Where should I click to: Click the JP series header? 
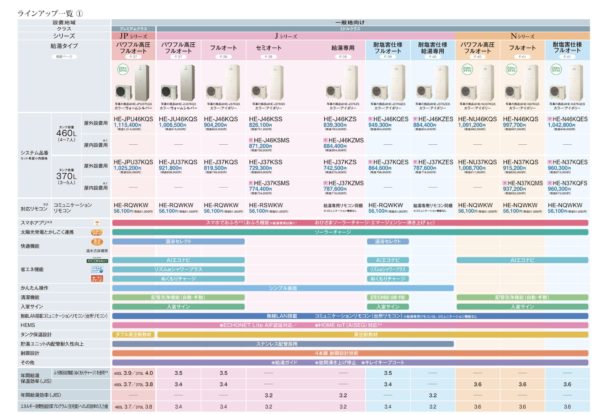click(133, 36)
